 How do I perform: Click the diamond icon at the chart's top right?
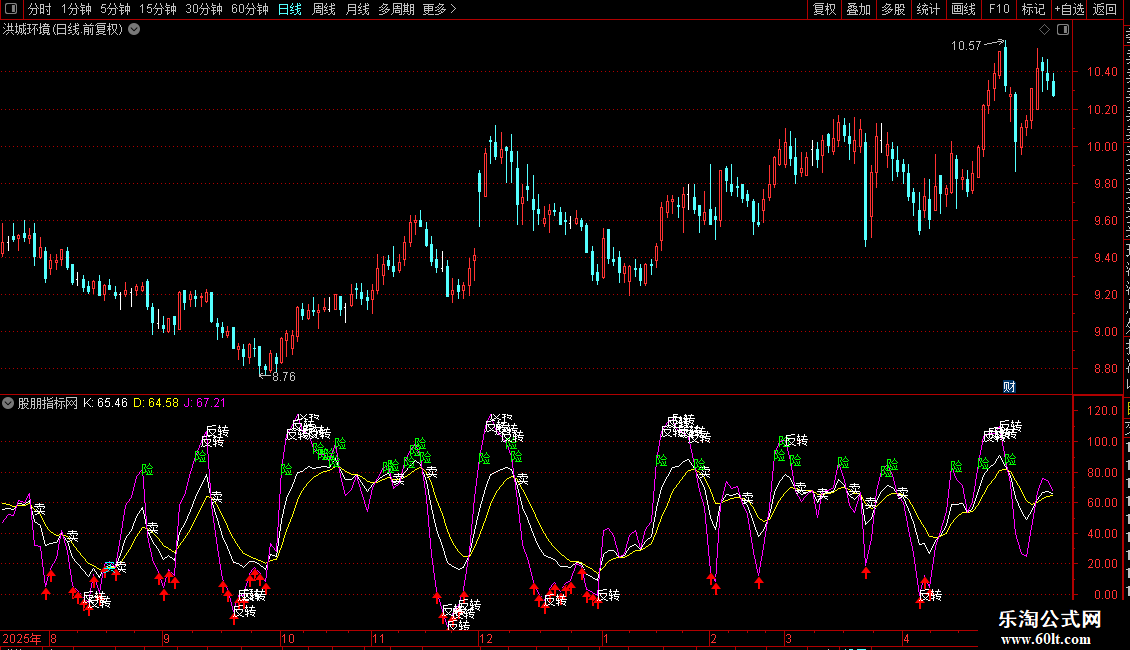[x=1044, y=30]
